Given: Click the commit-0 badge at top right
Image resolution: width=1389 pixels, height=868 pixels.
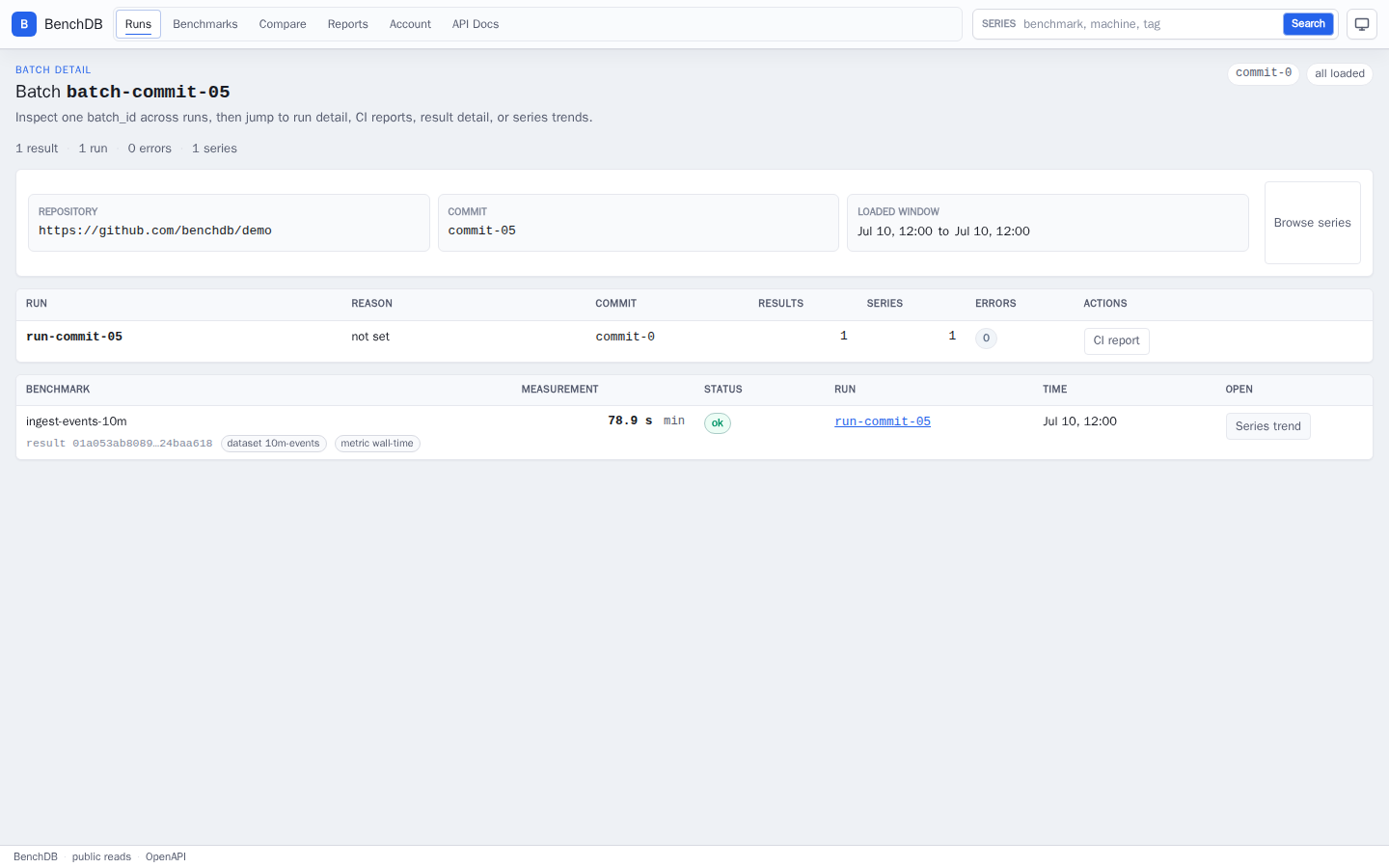Looking at the screenshot, I should pos(1264,73).
